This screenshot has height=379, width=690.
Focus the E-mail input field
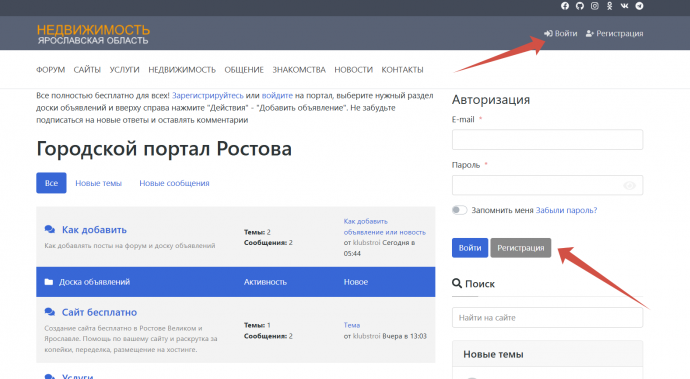[547, 140]
